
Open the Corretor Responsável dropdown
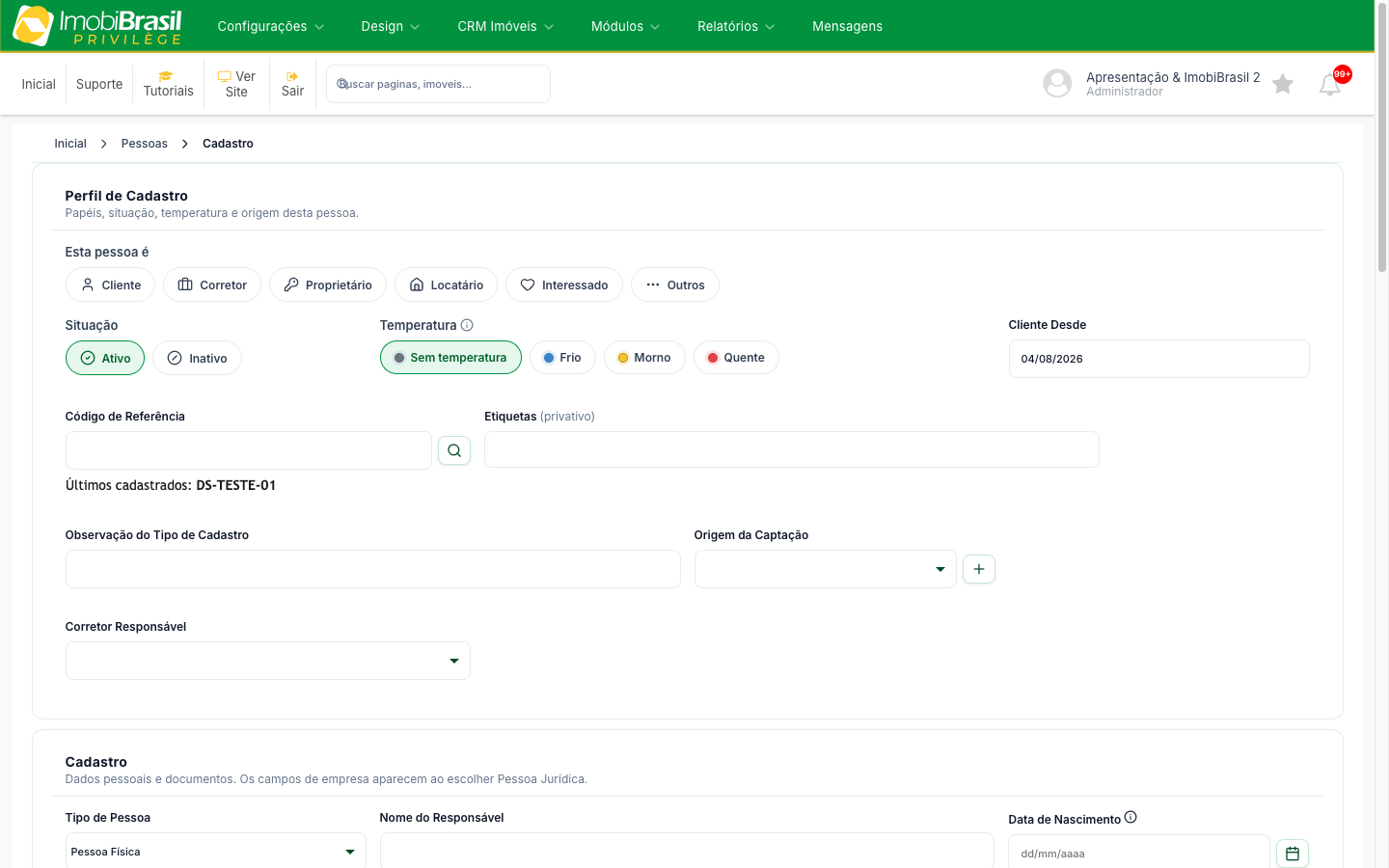pyautogui.click(x=268, y=661)
